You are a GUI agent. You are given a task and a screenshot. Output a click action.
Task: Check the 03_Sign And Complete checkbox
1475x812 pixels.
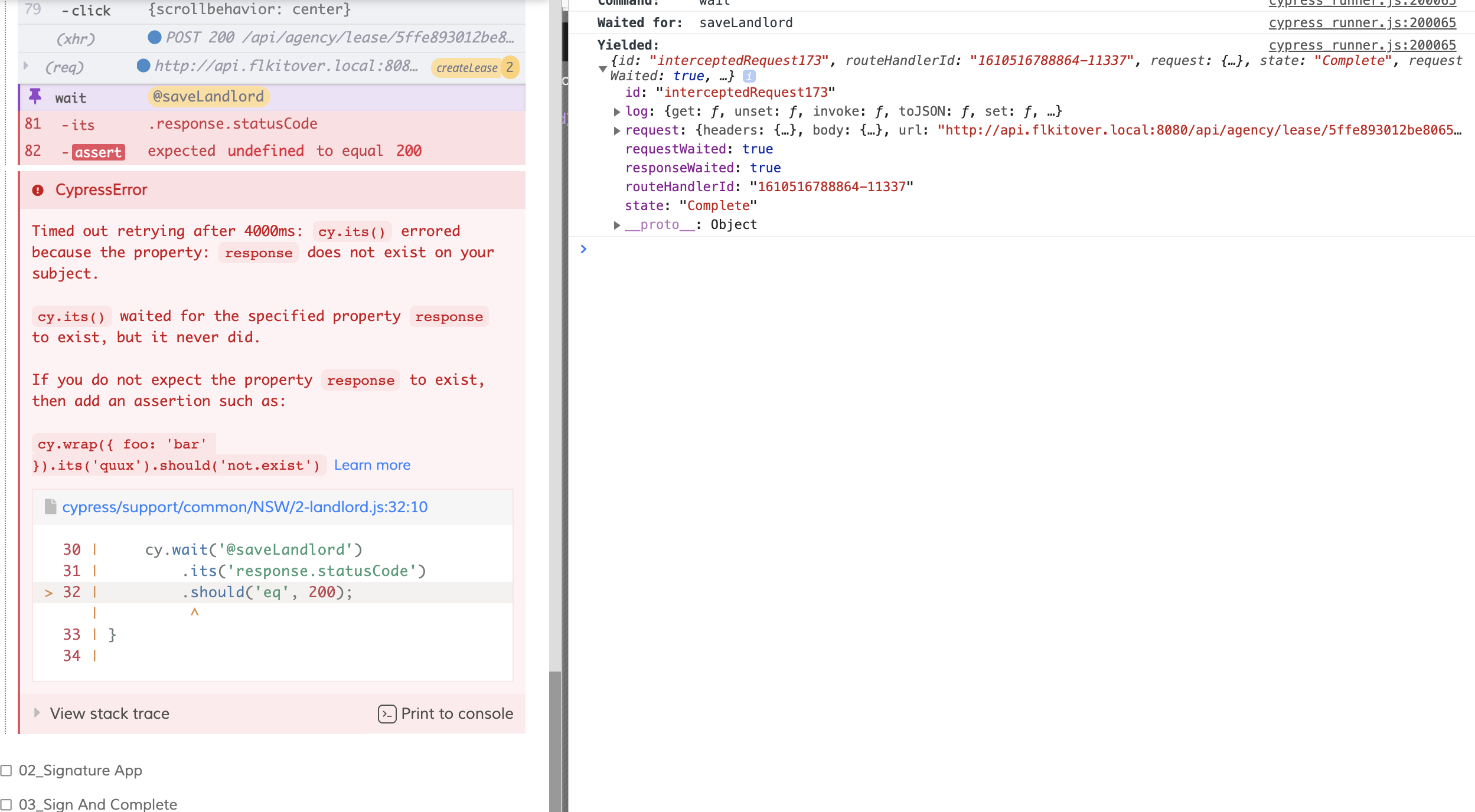point(7,804)
